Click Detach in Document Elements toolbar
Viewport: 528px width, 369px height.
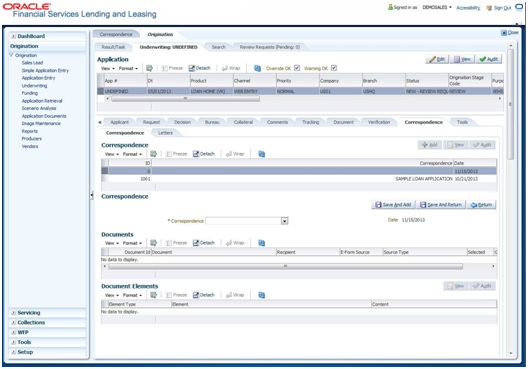coord(204,295)
